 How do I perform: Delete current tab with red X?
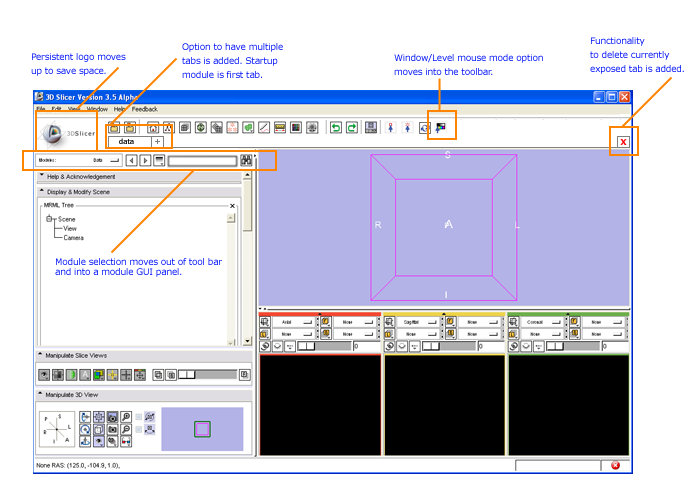coord(623,142)
